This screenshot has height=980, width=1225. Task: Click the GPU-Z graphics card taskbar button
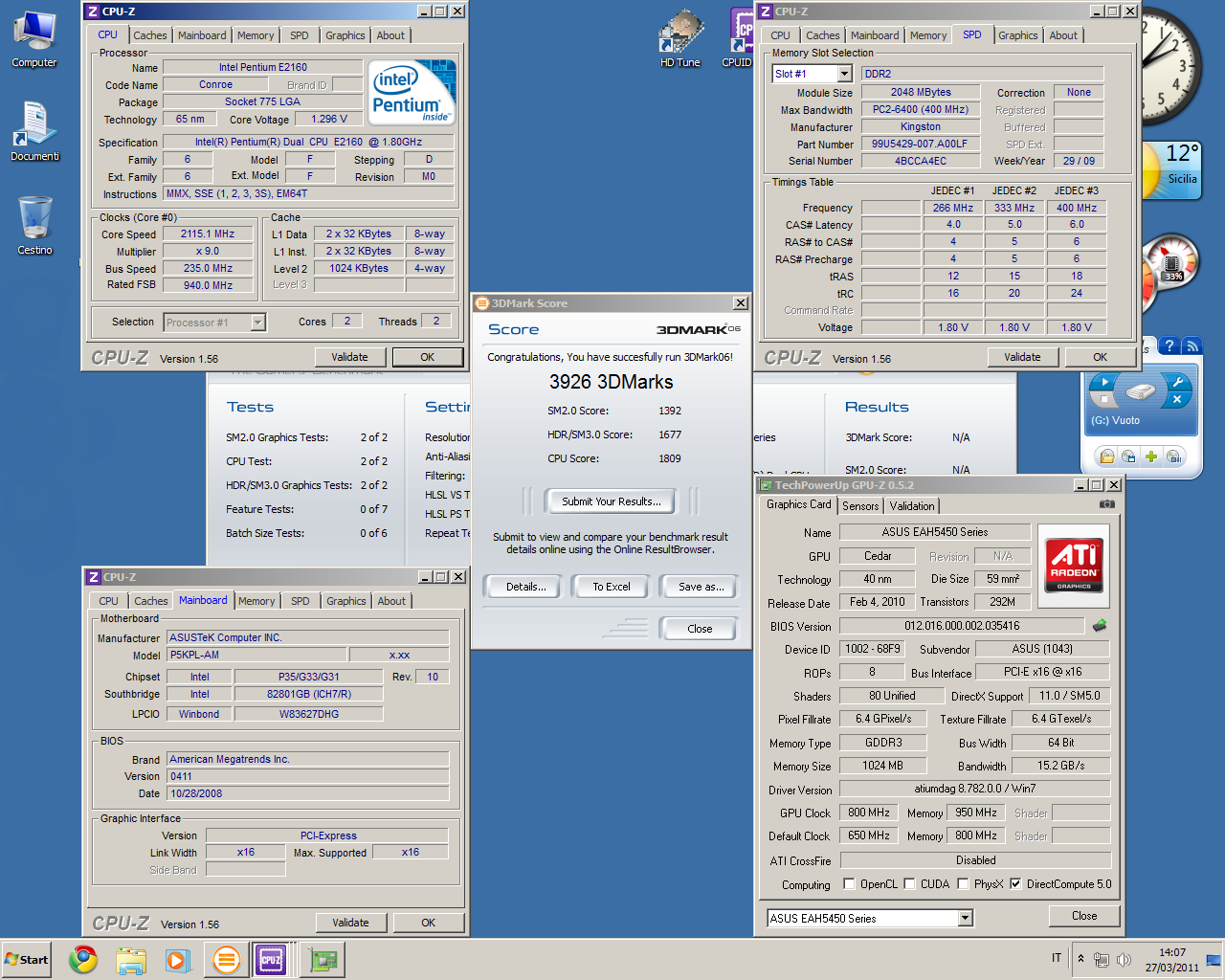[323, 959]
